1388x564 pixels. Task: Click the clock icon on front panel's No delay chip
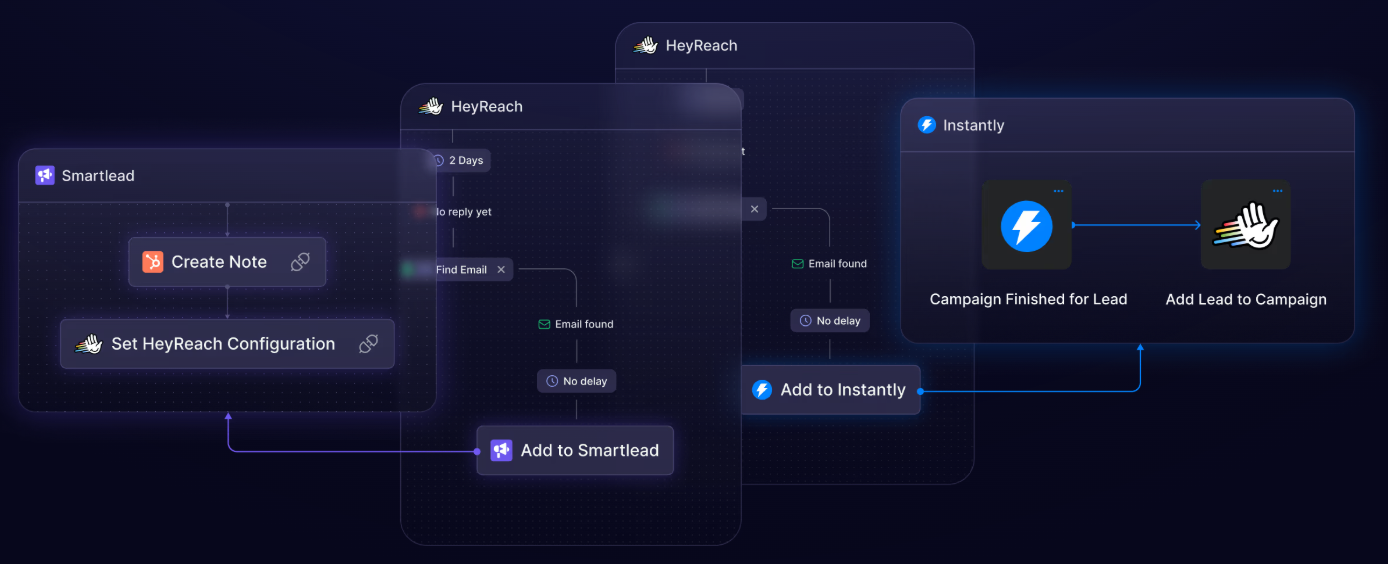pyautogui.click(x=551, y=381)
